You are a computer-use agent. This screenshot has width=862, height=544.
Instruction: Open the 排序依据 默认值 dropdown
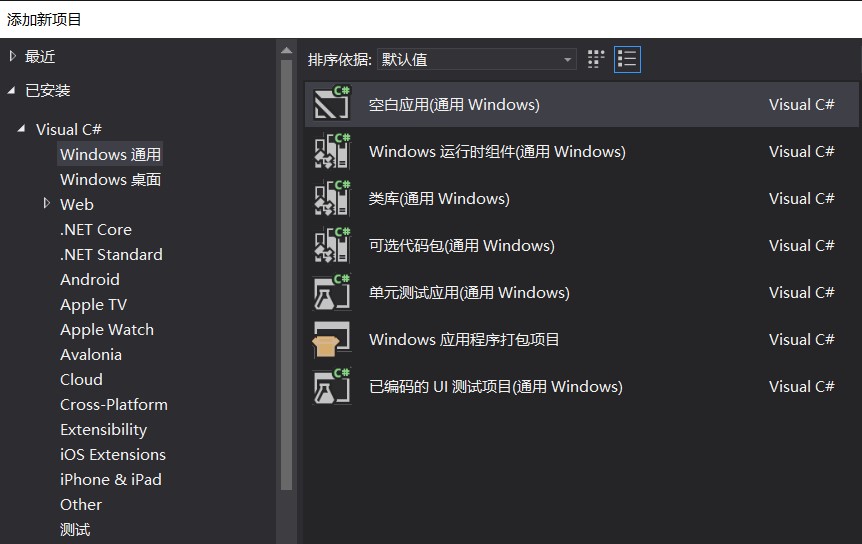477,59
